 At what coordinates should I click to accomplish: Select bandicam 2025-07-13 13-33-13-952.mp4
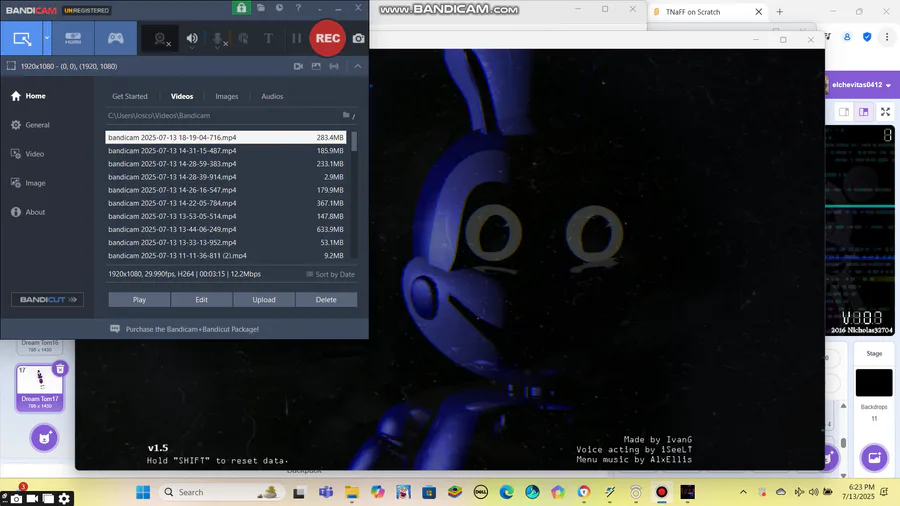(x=226, y=243)
